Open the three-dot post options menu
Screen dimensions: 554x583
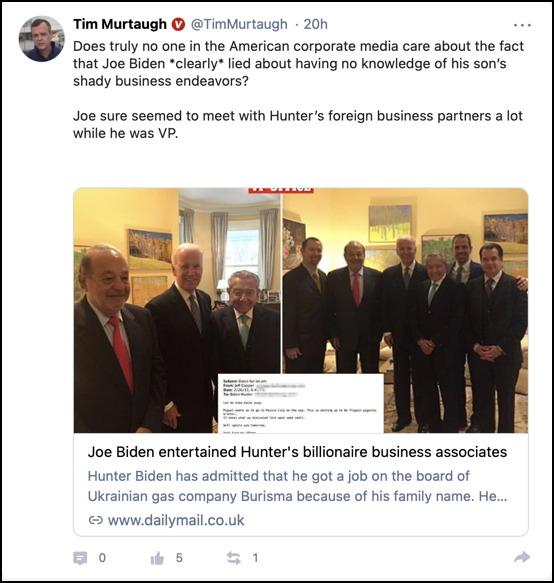(522, 25)
